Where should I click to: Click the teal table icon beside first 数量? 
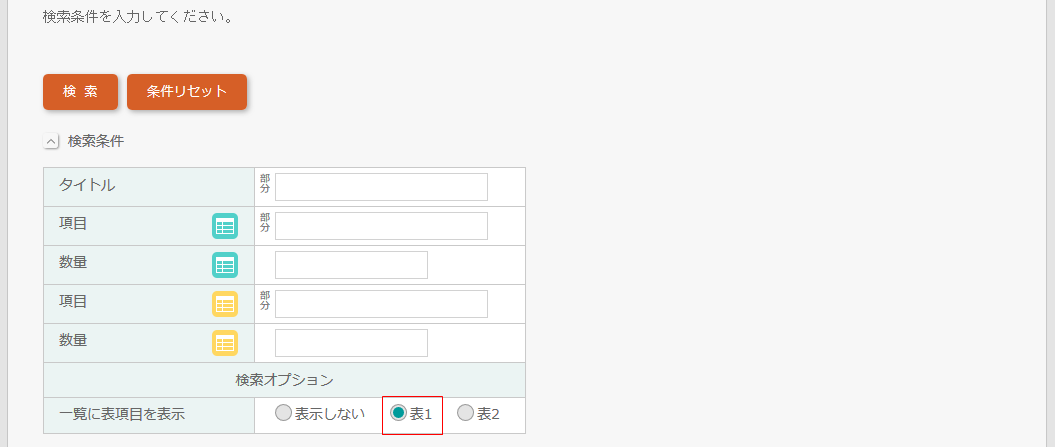coord(225,265)
